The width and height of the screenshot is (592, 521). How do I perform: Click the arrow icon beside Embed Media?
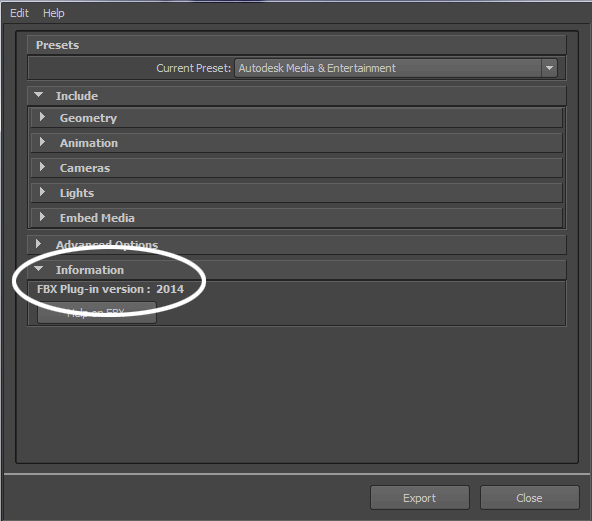[x=42, y=217]
